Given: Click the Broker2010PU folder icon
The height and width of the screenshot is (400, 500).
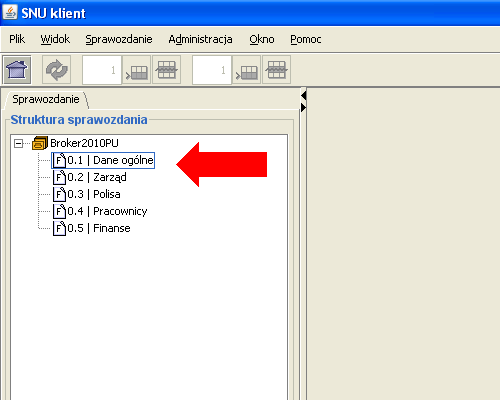Looking at the screenshot, I should 40,143.
